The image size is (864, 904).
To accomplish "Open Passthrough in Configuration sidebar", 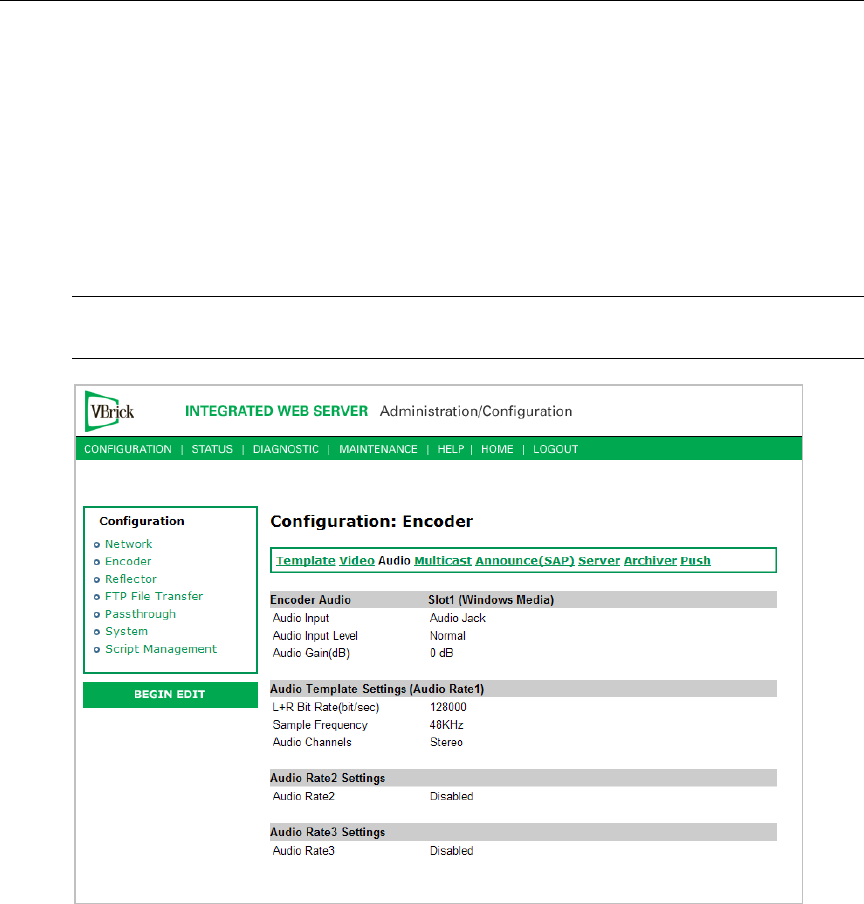I will point(141,614).
